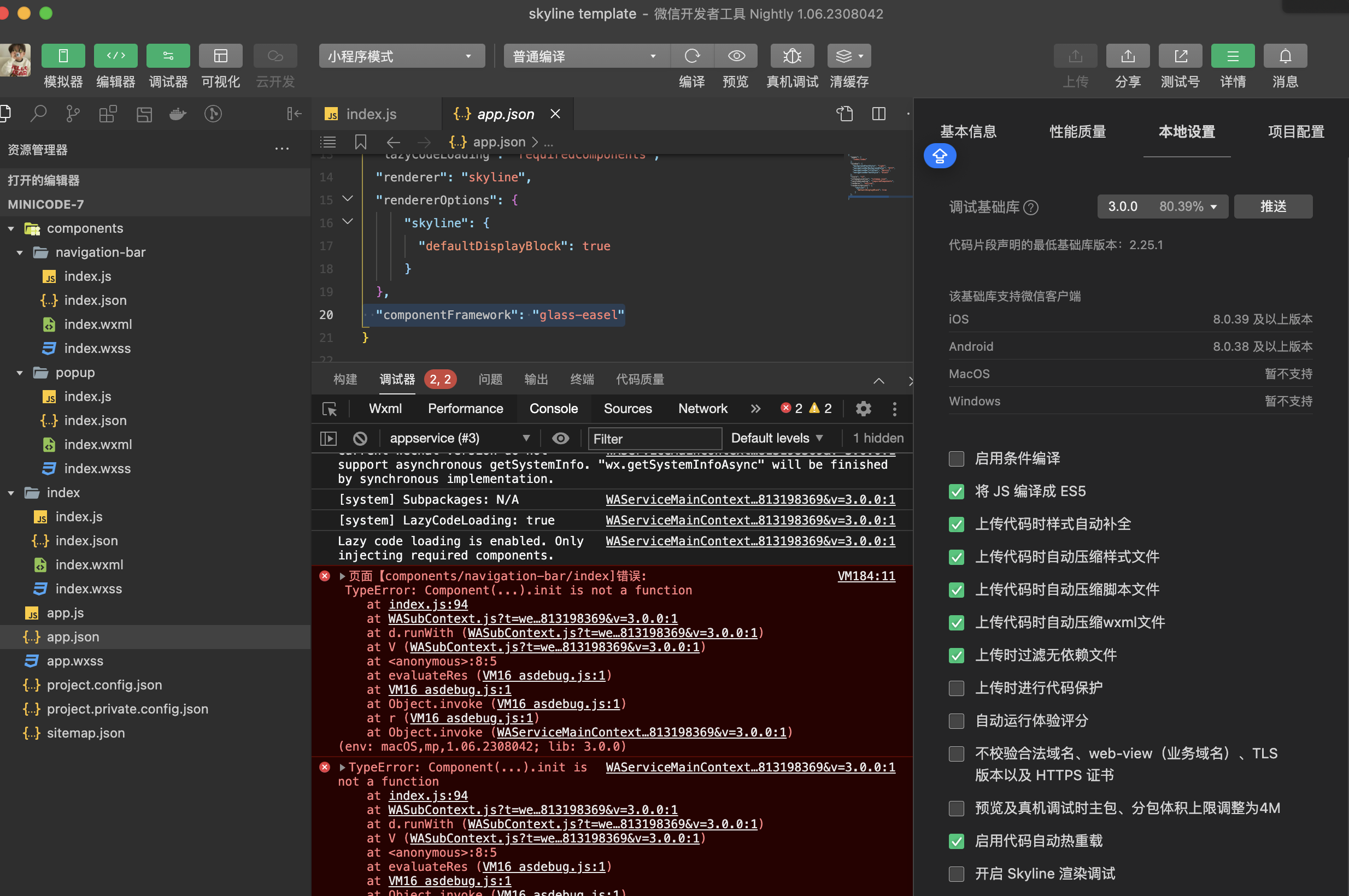Viewport: 1349px width, 896px height.
Task: Open source control branch icon
Action: click(x=73, y=114)
